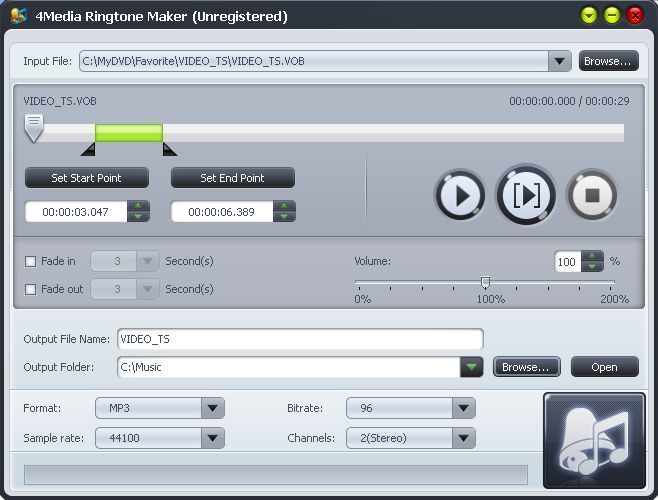Open the output folder

(x=605, y=367)
